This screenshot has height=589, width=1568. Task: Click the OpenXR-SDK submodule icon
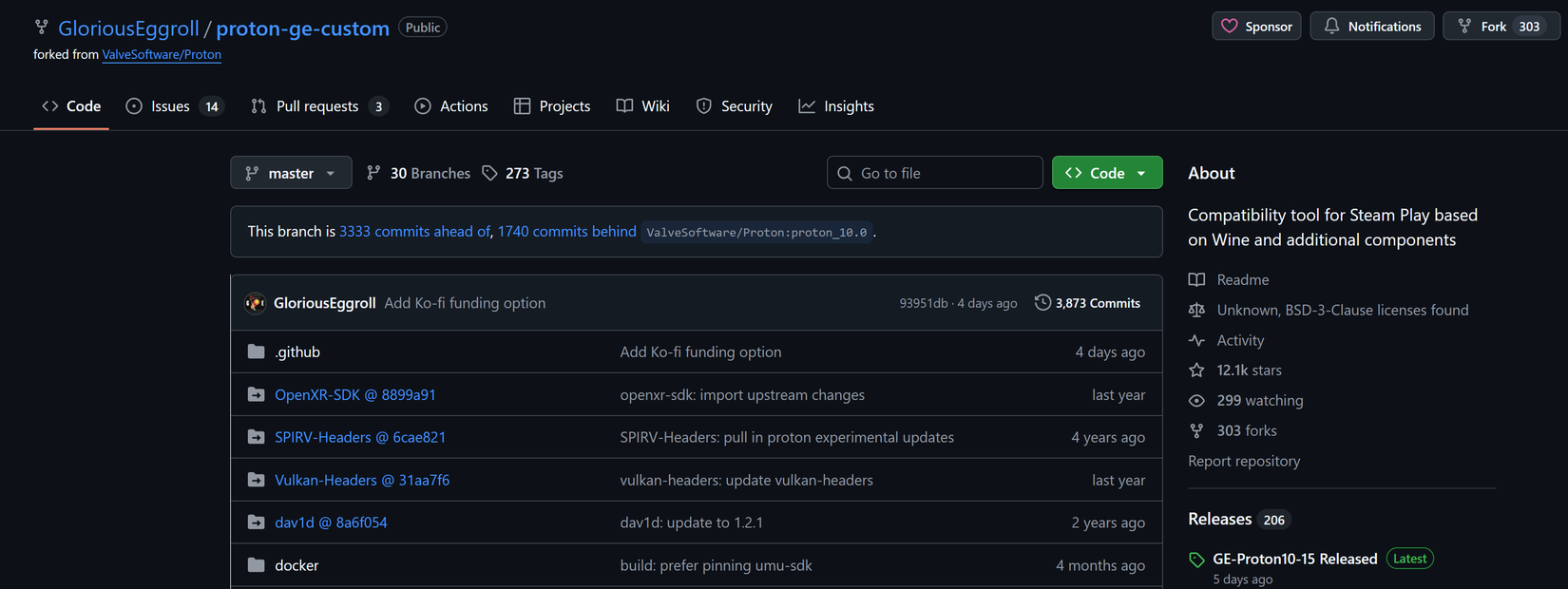[x=256, y=394]
